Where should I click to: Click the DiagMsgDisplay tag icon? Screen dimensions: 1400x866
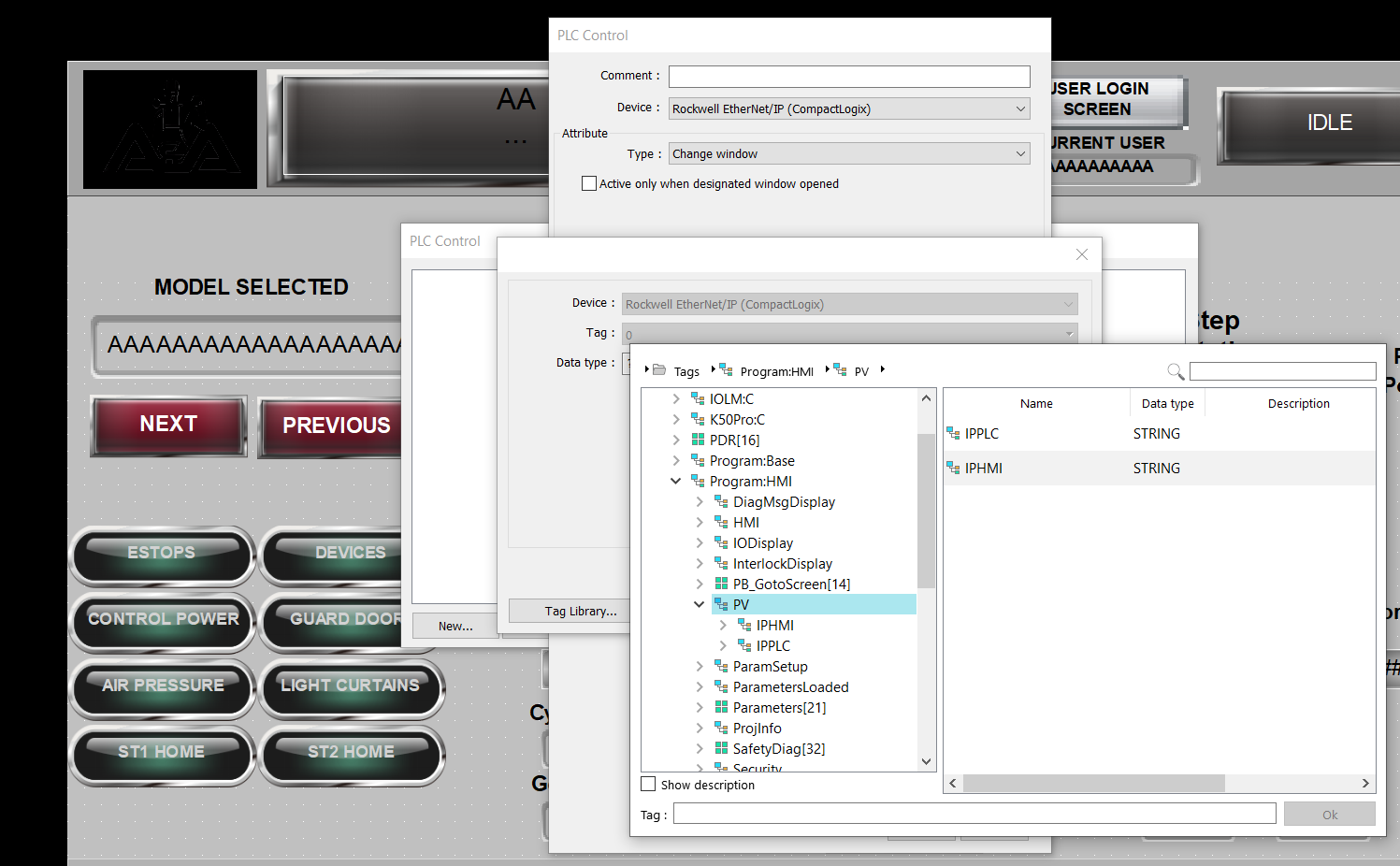pos(721,501)
